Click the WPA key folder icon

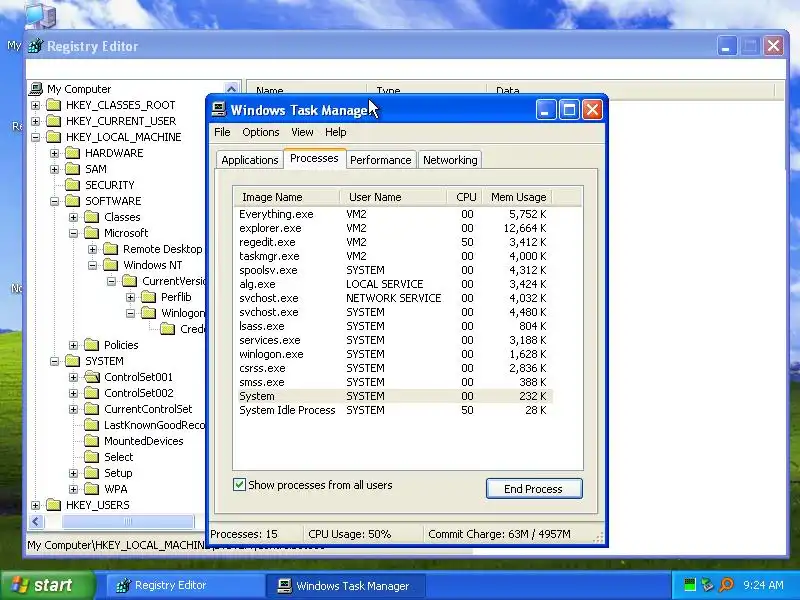click(x=91, y=489)
